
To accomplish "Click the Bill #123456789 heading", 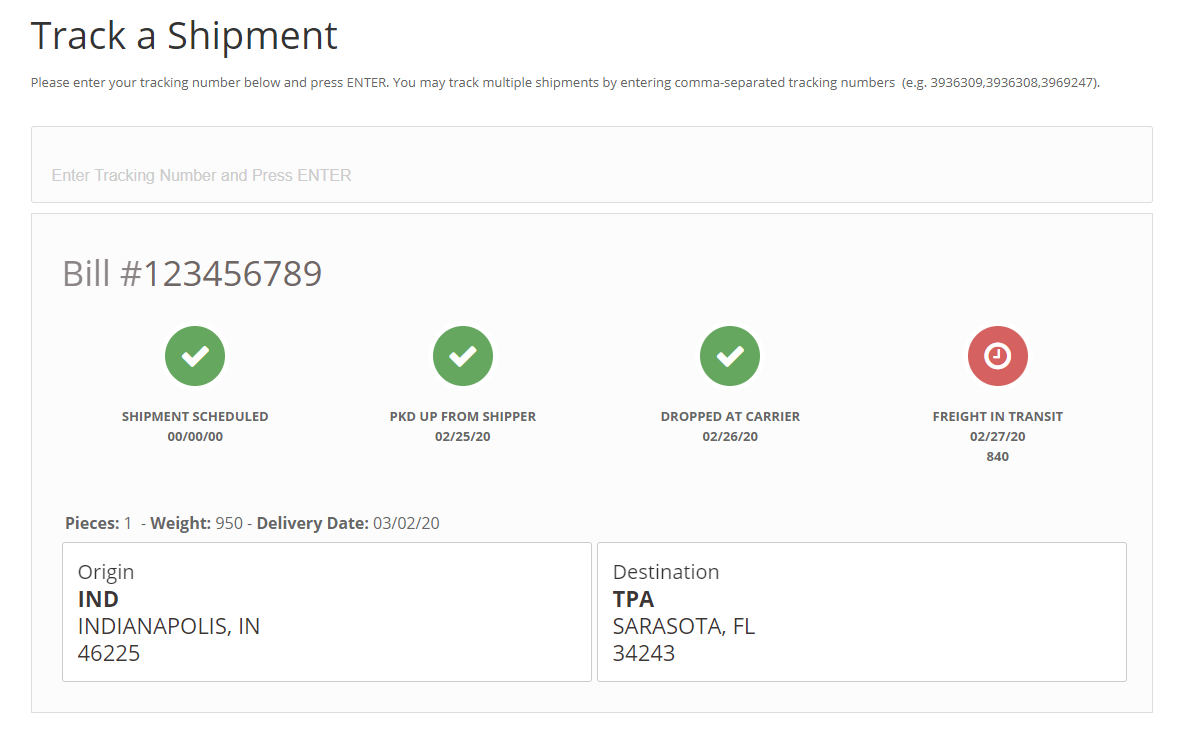I will pyautogui.click(x=192, y=273).
